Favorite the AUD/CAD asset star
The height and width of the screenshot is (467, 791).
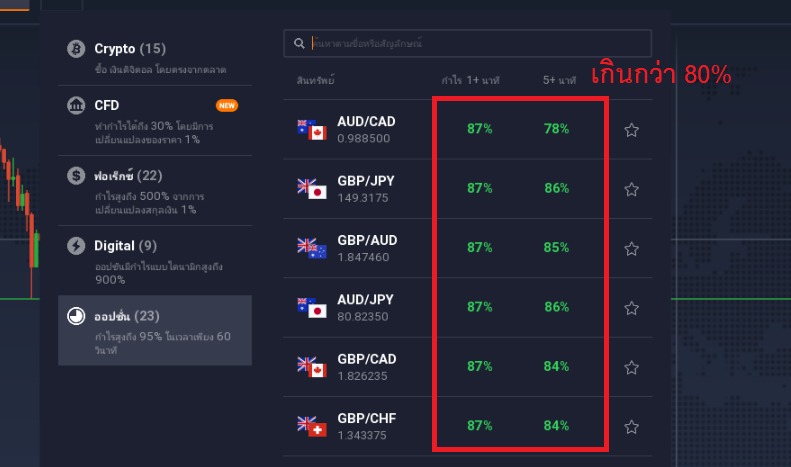(632, 130)
